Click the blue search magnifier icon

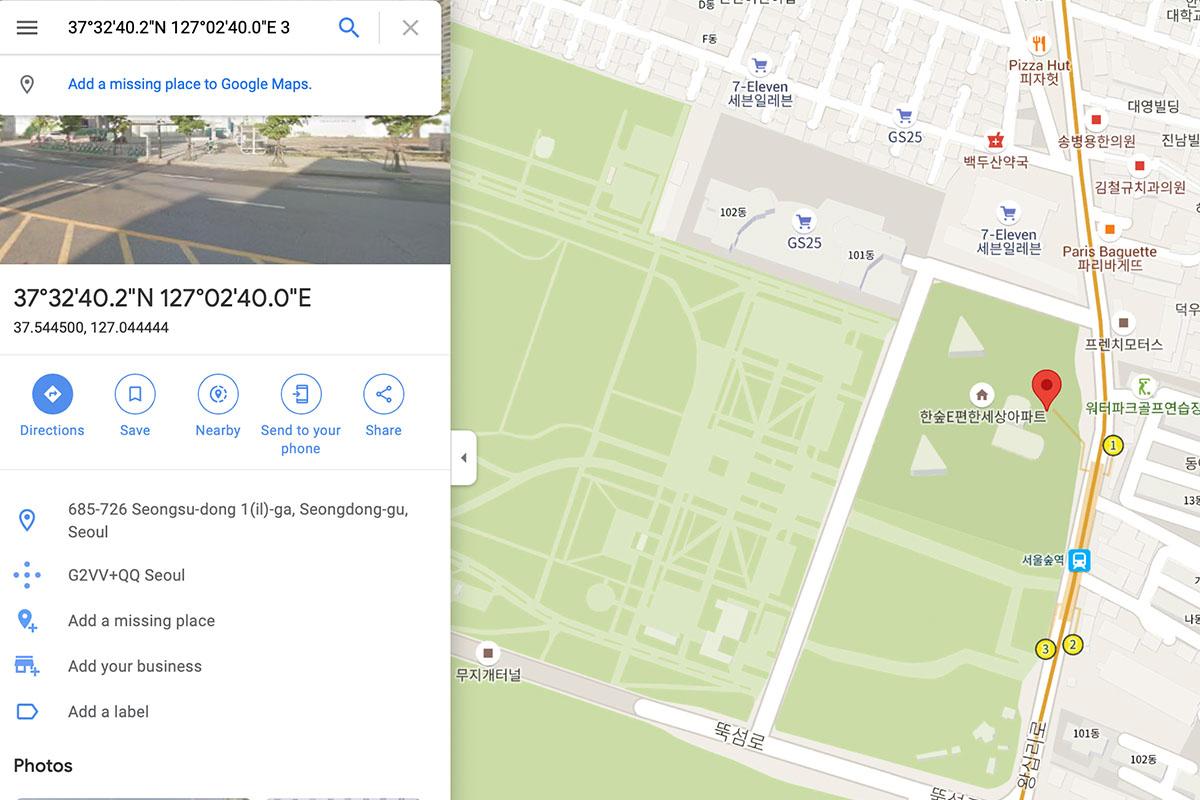coord(349,28)
